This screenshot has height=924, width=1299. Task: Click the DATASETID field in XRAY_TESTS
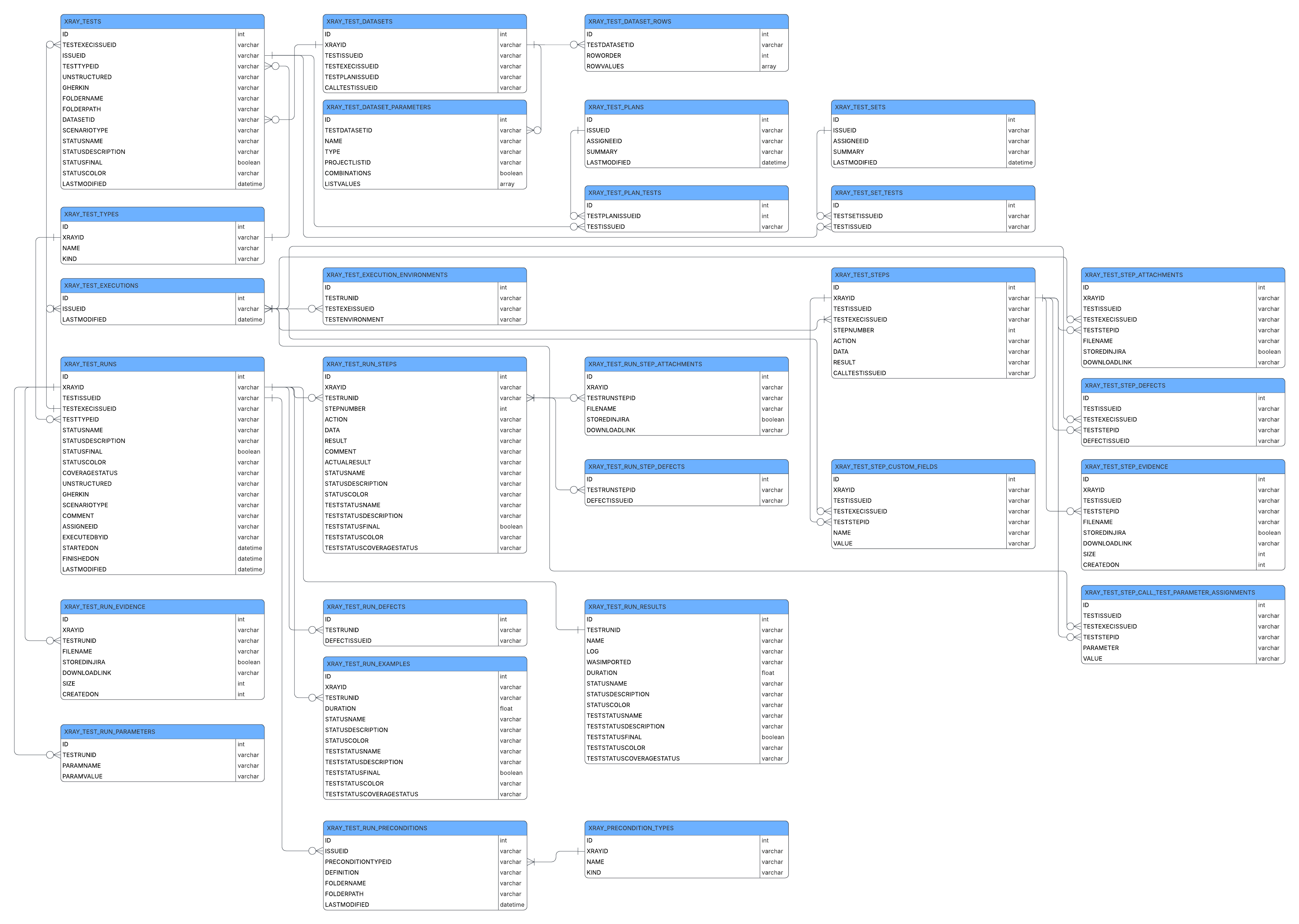tap(162, 120)
